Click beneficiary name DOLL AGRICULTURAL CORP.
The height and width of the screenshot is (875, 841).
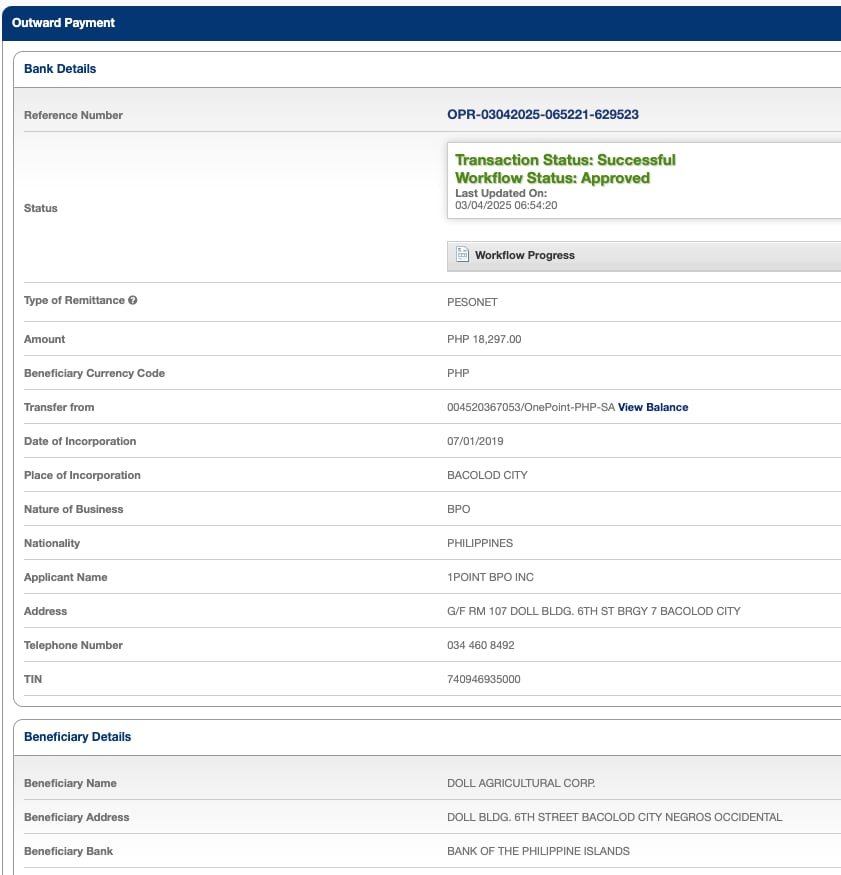click(x=521, y=783)
